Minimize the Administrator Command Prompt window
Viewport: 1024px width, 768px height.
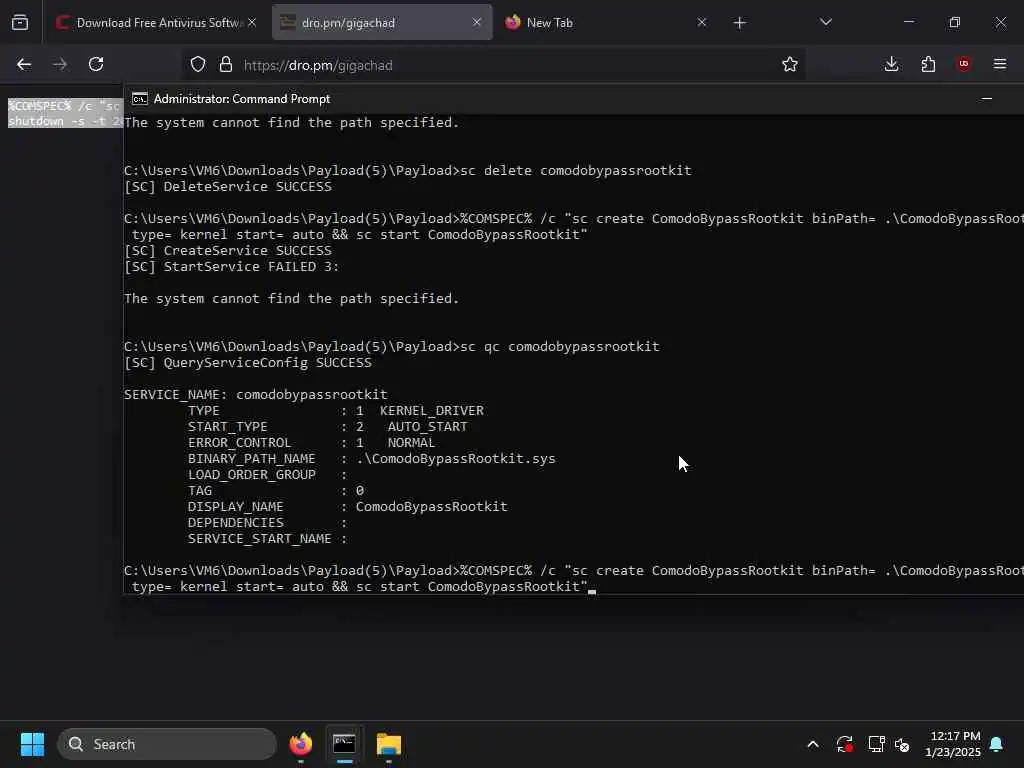coord(987,99)
